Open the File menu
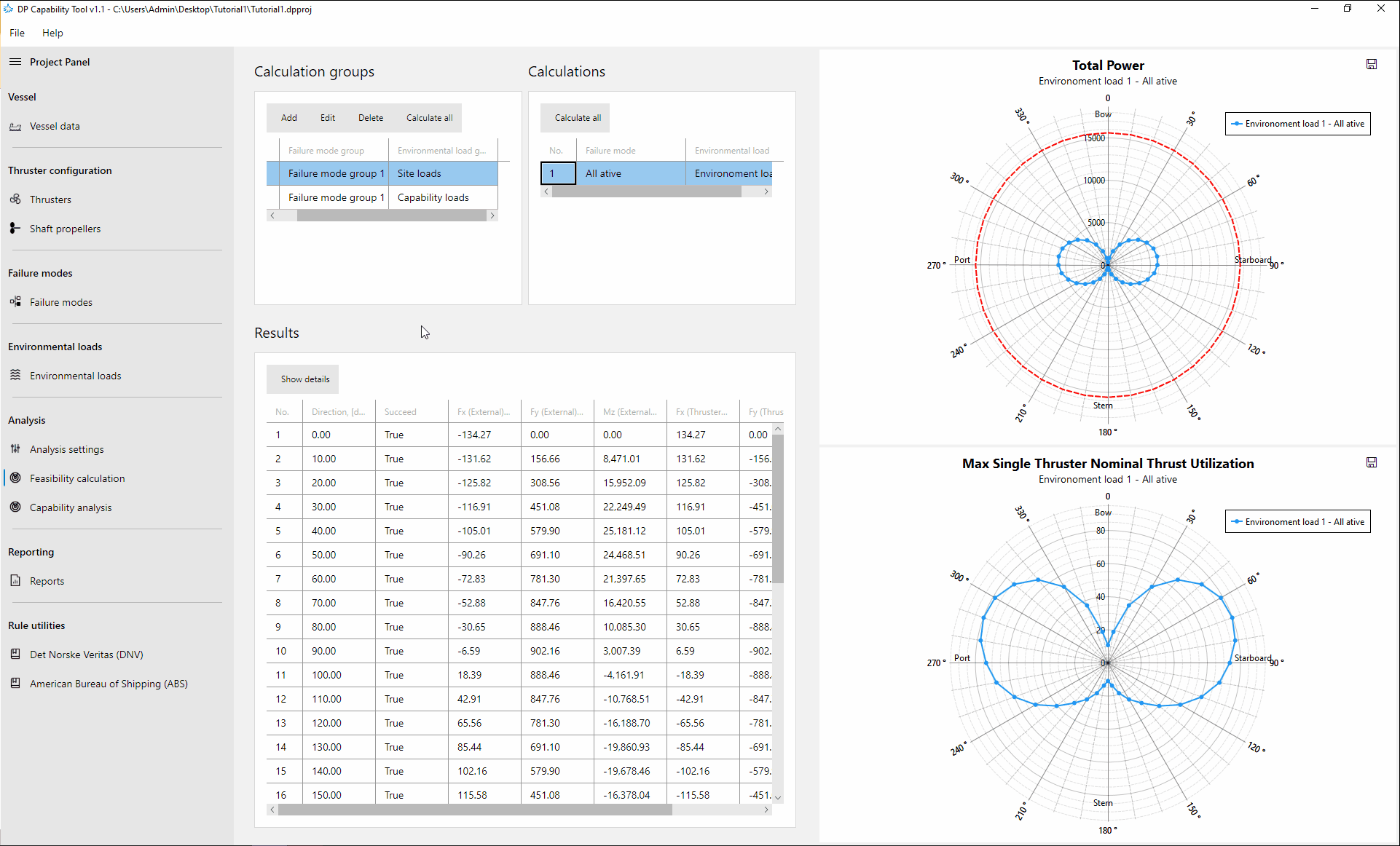 (x=17, y=33)
